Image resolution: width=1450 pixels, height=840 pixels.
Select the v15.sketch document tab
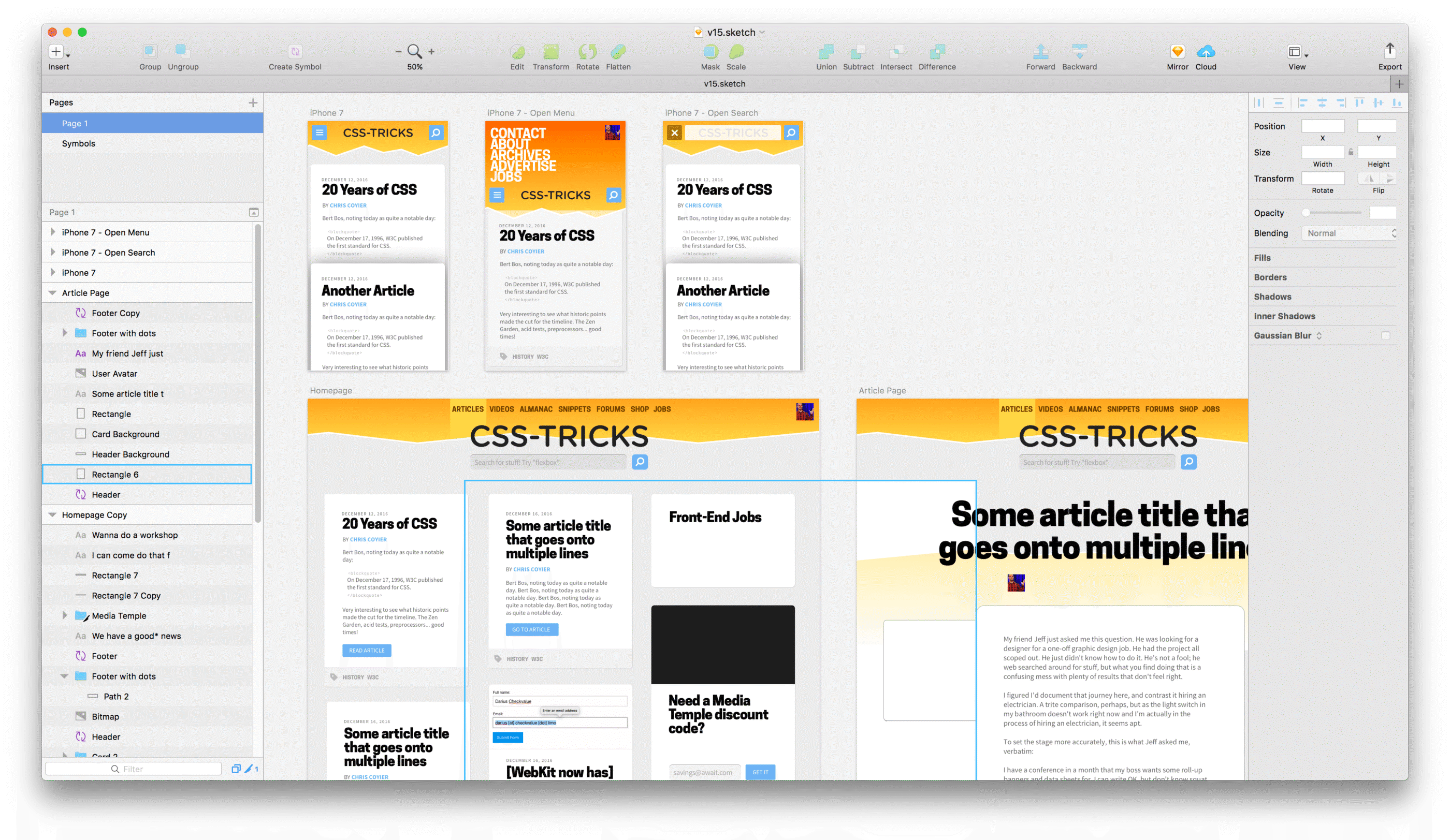724,83
